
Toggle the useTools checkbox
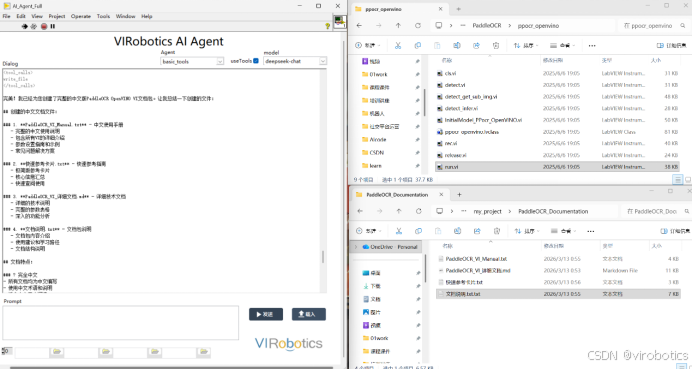click(x=256, y=61)
